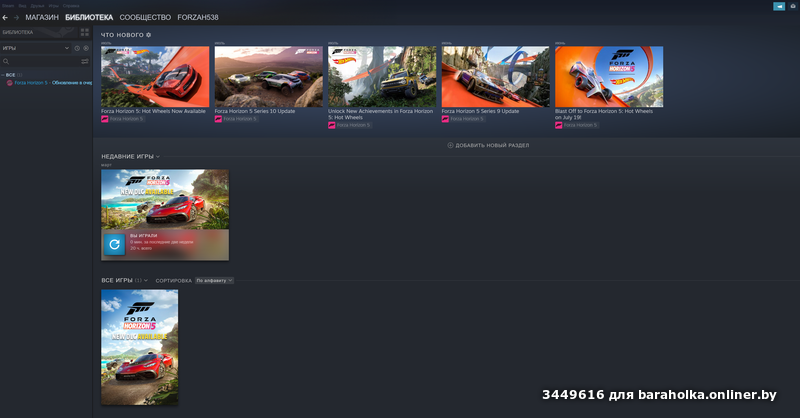800x418 pixels.
Task: Click pink Forza tag icon under Unlock New Achievements
Action: point(332,125)
